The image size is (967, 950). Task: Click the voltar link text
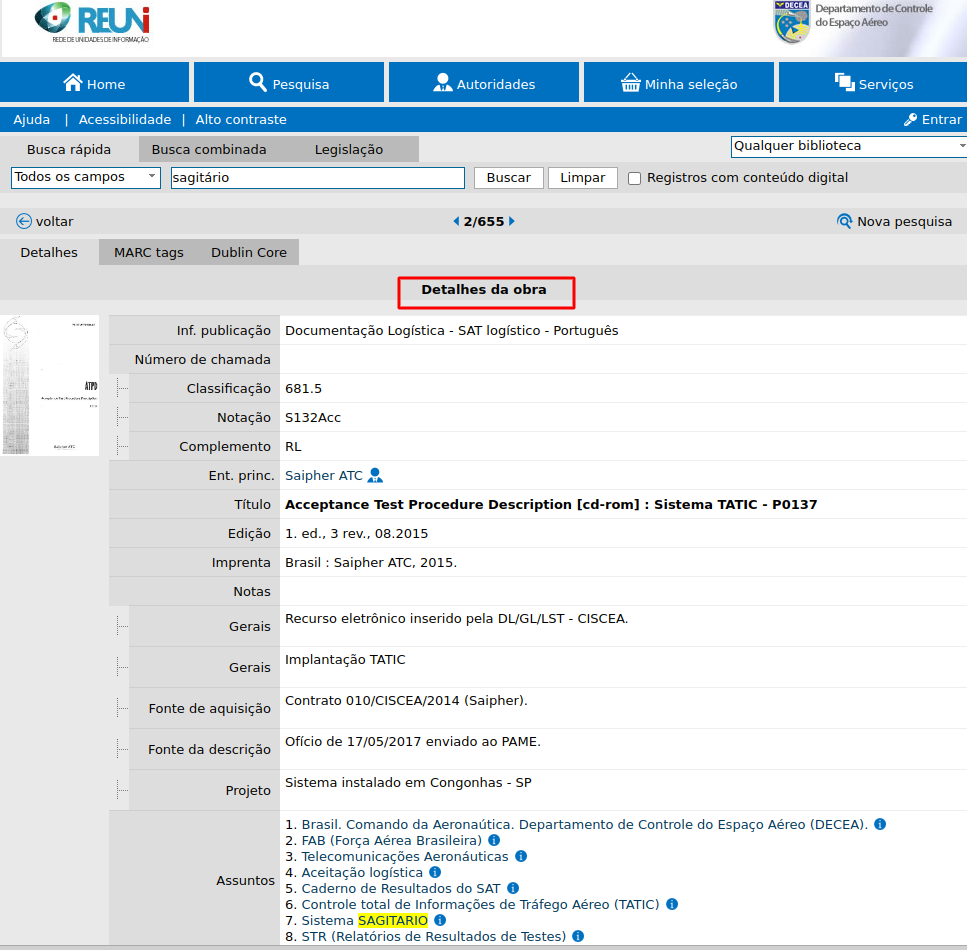[54, 221]
